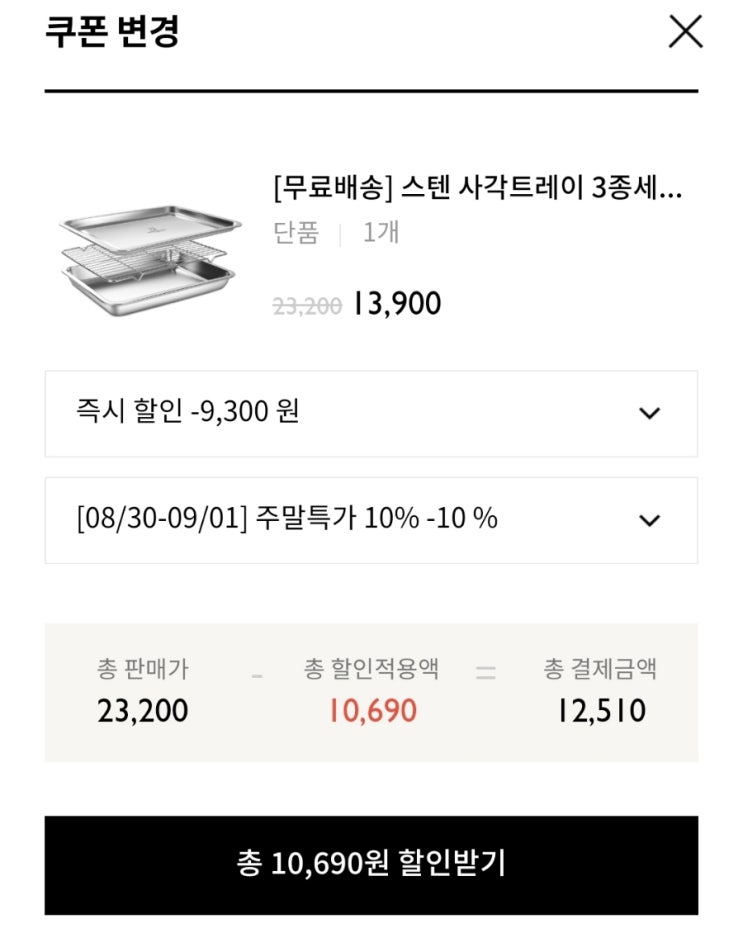Click the 총 결제금액 label

[x=601, y=669]
